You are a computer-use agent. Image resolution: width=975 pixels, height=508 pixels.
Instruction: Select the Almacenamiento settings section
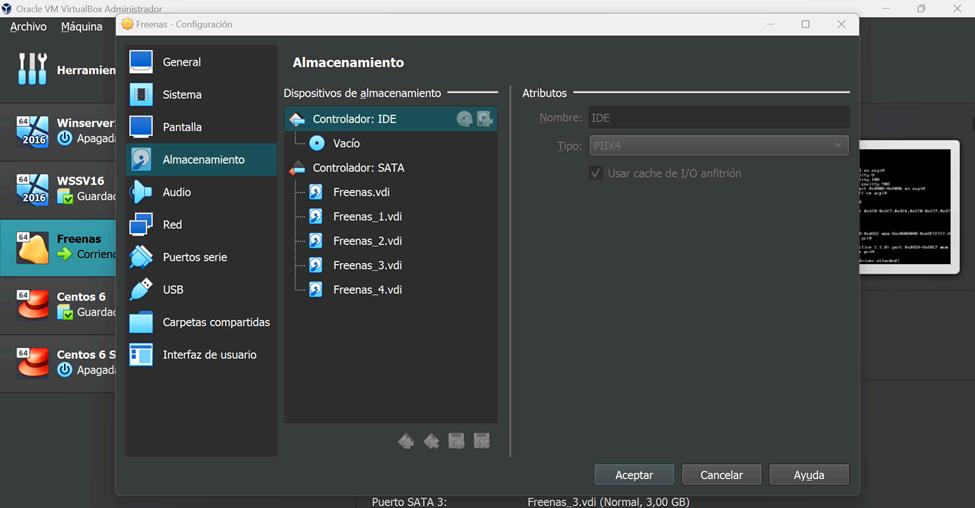[201, 160]
